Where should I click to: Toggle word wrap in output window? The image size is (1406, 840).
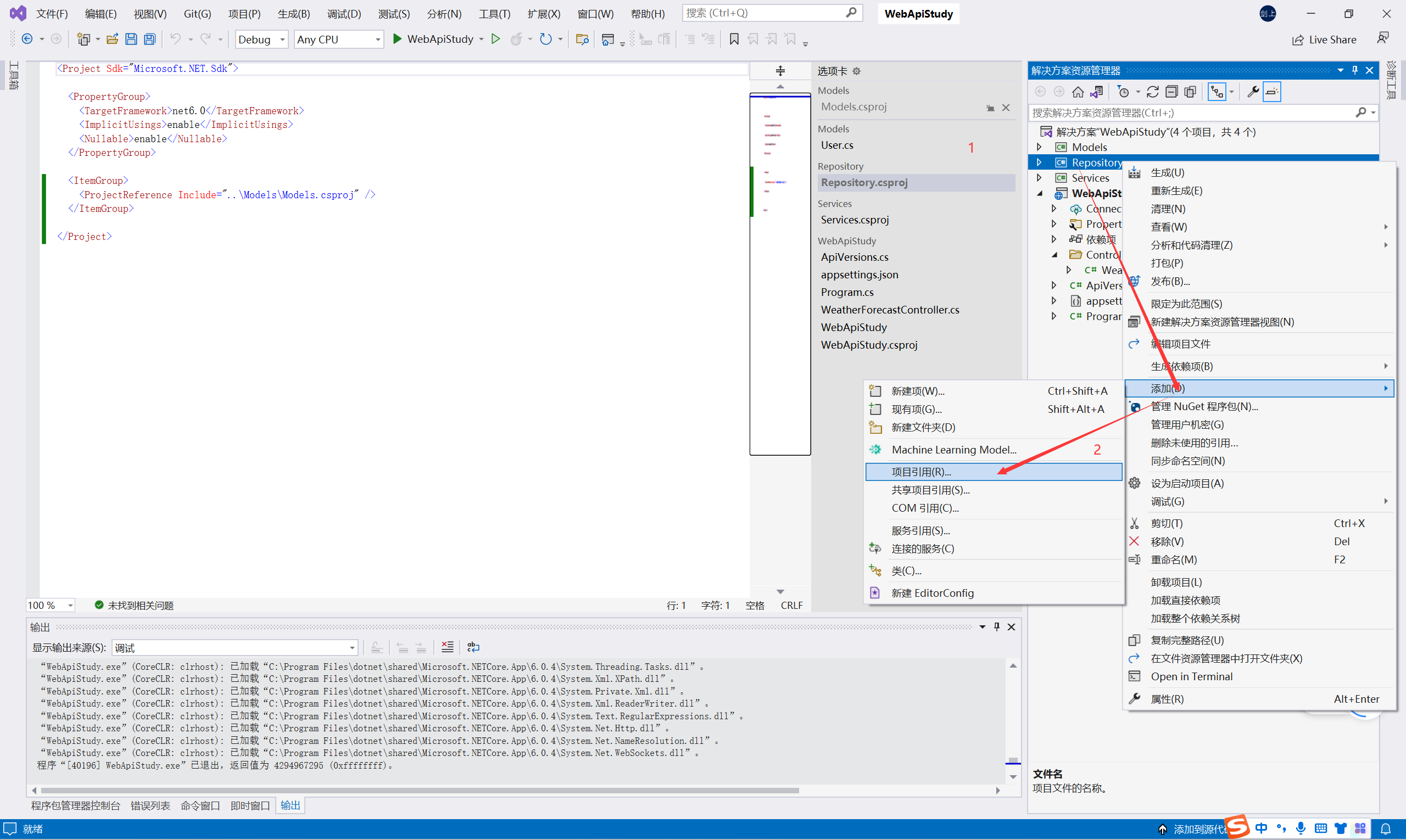[x=473, y=647]
